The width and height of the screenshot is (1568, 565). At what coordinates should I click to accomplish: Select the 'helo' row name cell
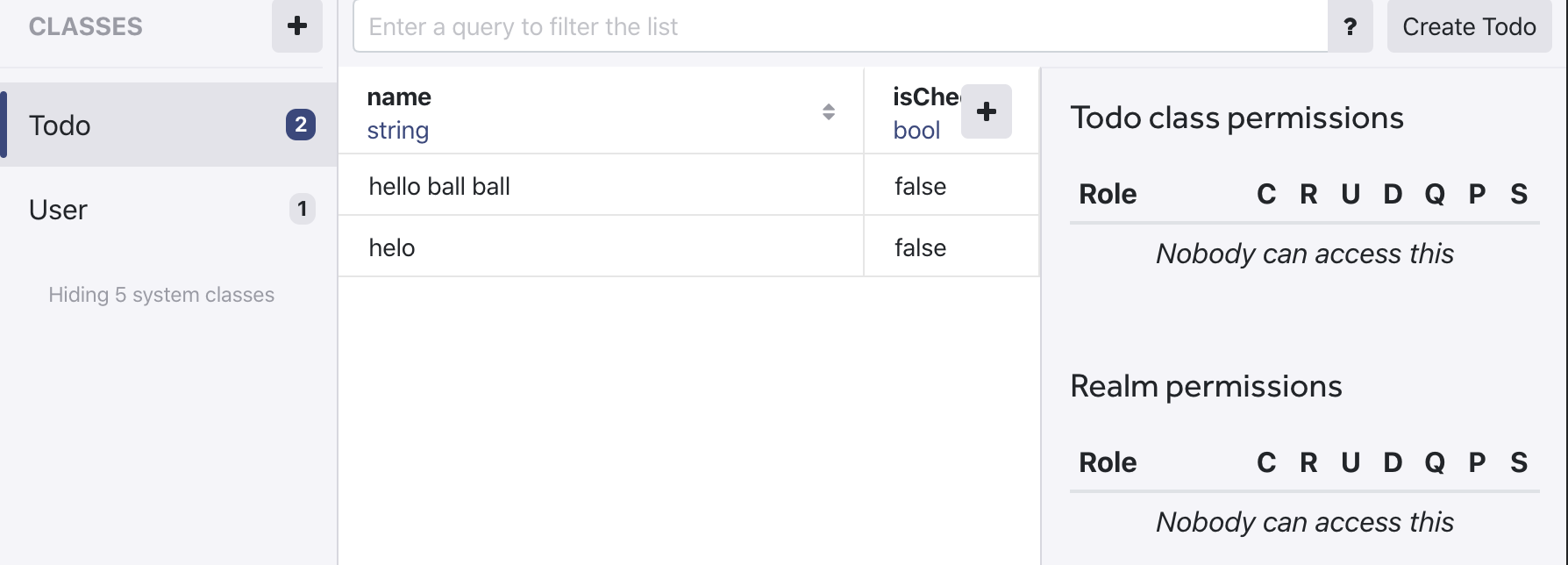pos(601,247)
